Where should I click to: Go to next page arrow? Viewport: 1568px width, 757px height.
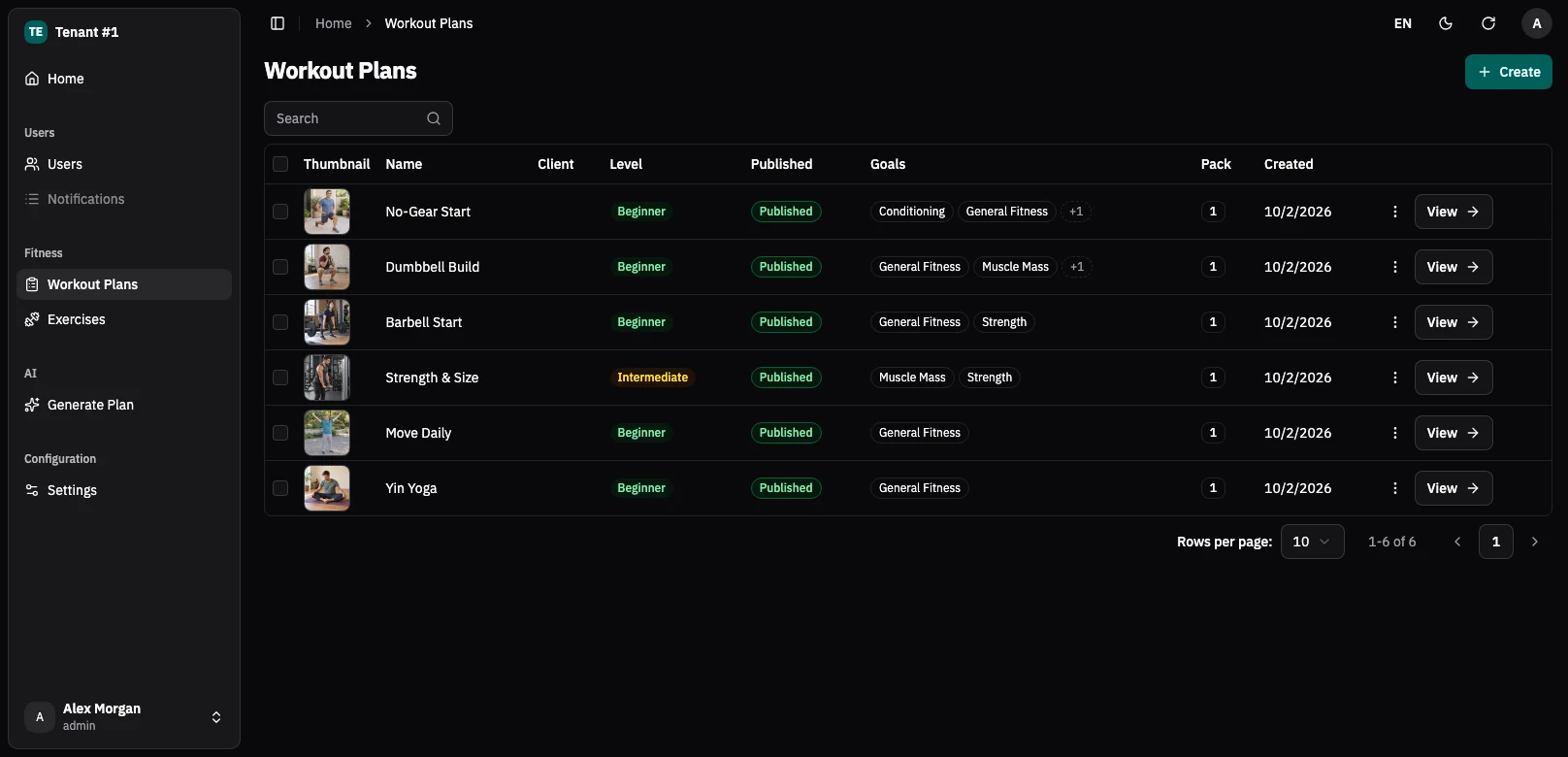click(x=1535, y=542)
